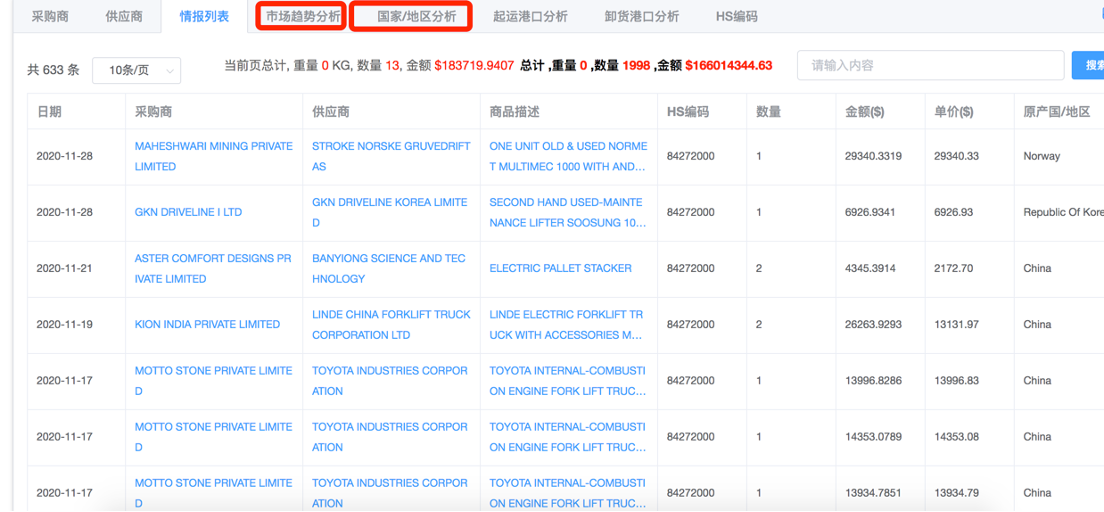Switch to the HS编码 tab

[736, 16]
